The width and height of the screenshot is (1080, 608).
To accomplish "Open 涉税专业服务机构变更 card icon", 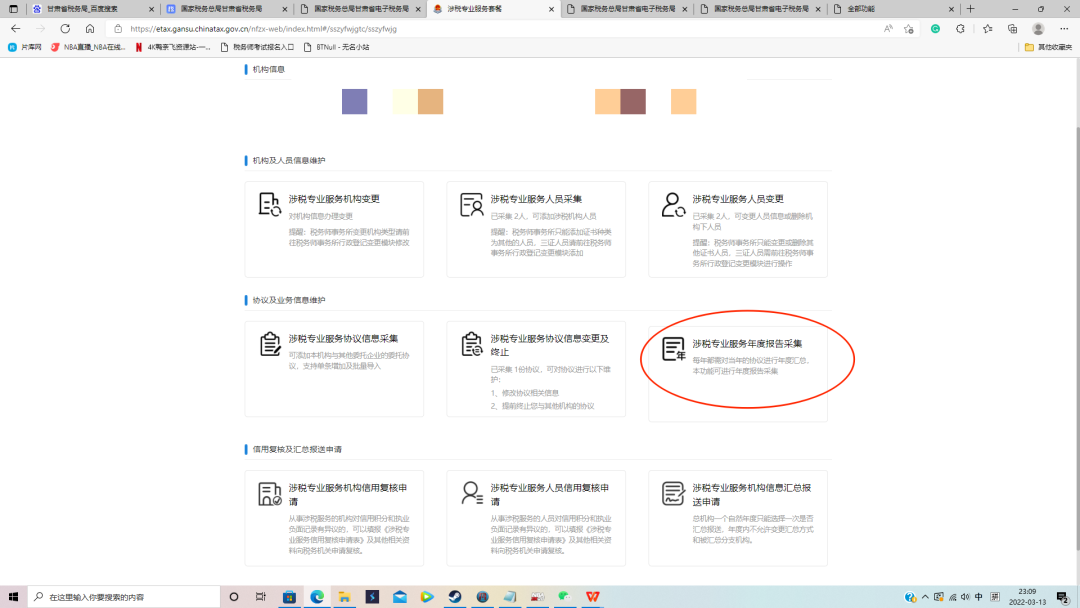I will pyautogui.click(x=269, y=205).
